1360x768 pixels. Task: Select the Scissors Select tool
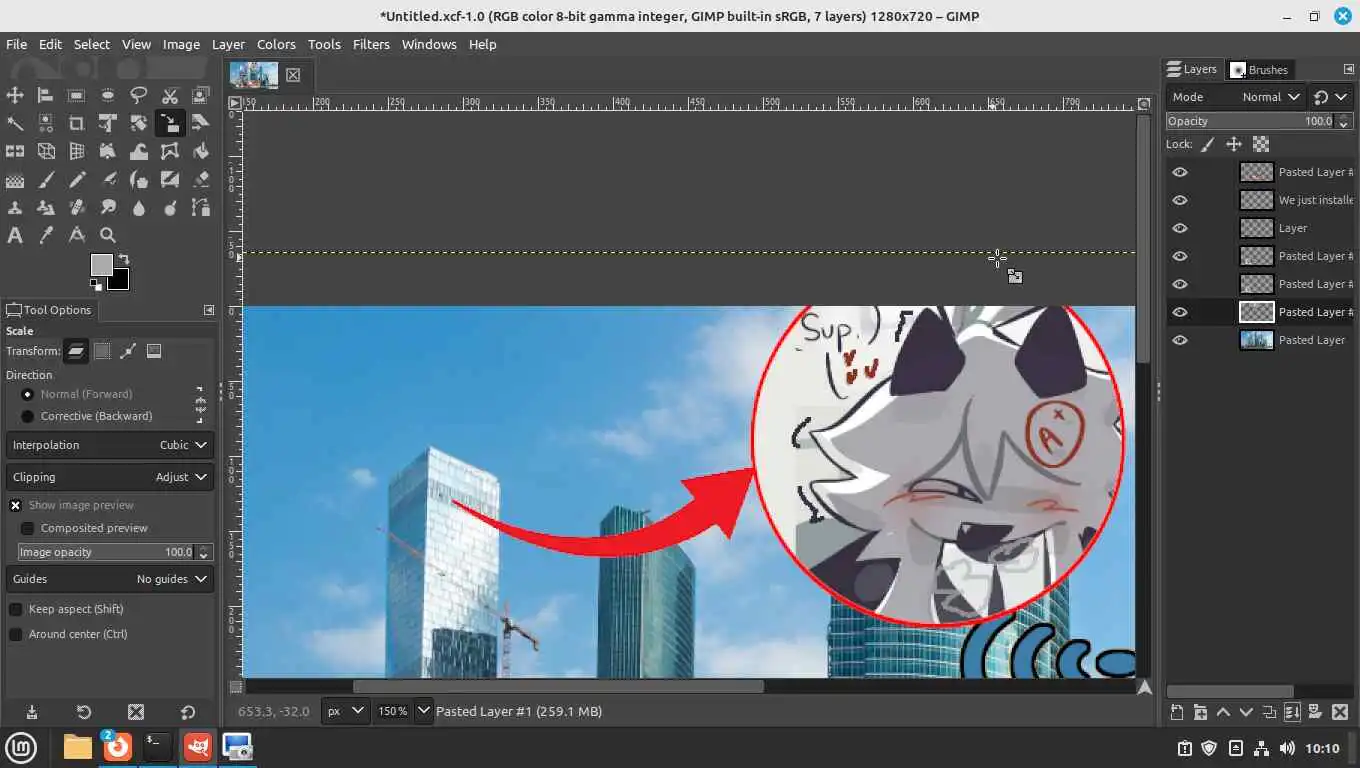pos(170,95)
